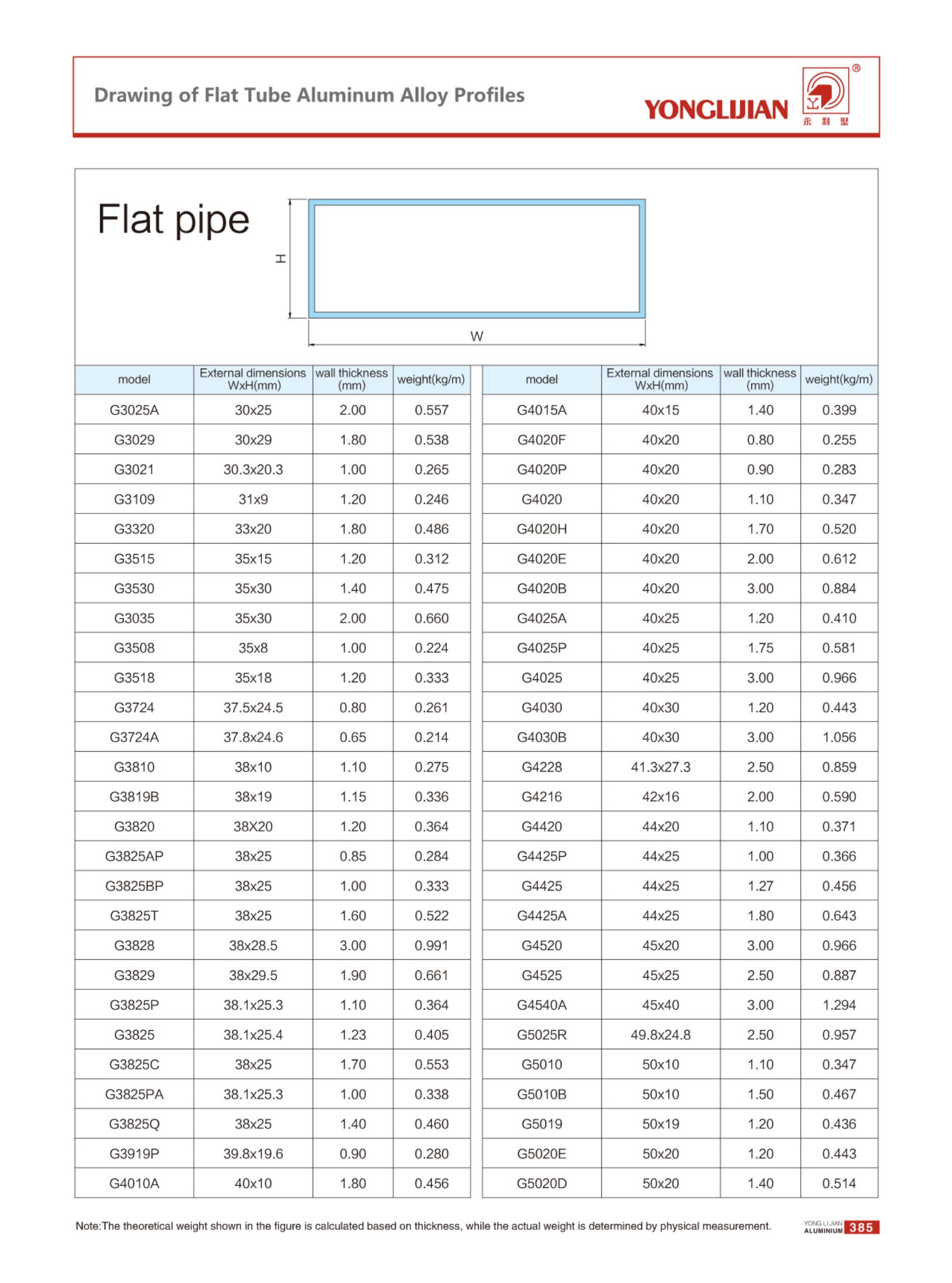
Task: Select the flat pipe cross-section diagram
Action: tap(477, 258)
